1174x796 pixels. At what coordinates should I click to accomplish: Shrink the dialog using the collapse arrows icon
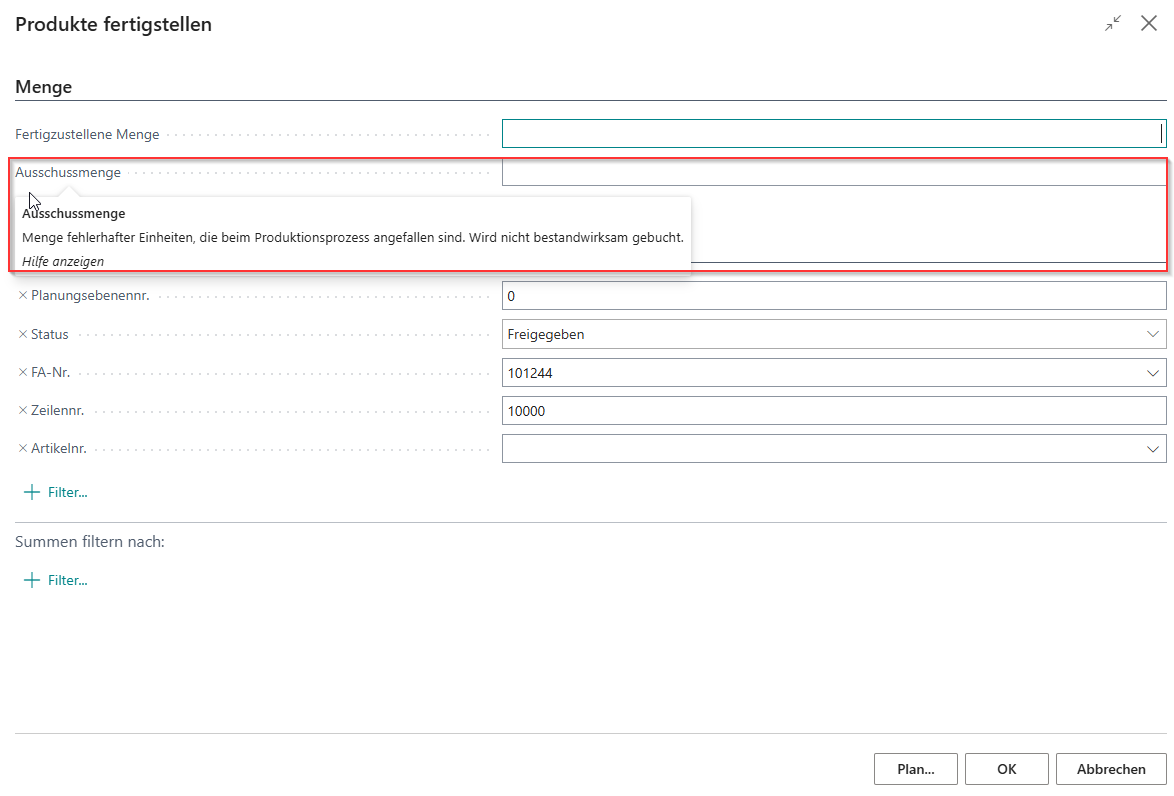pyautogui.click(x=1113, y=24)
